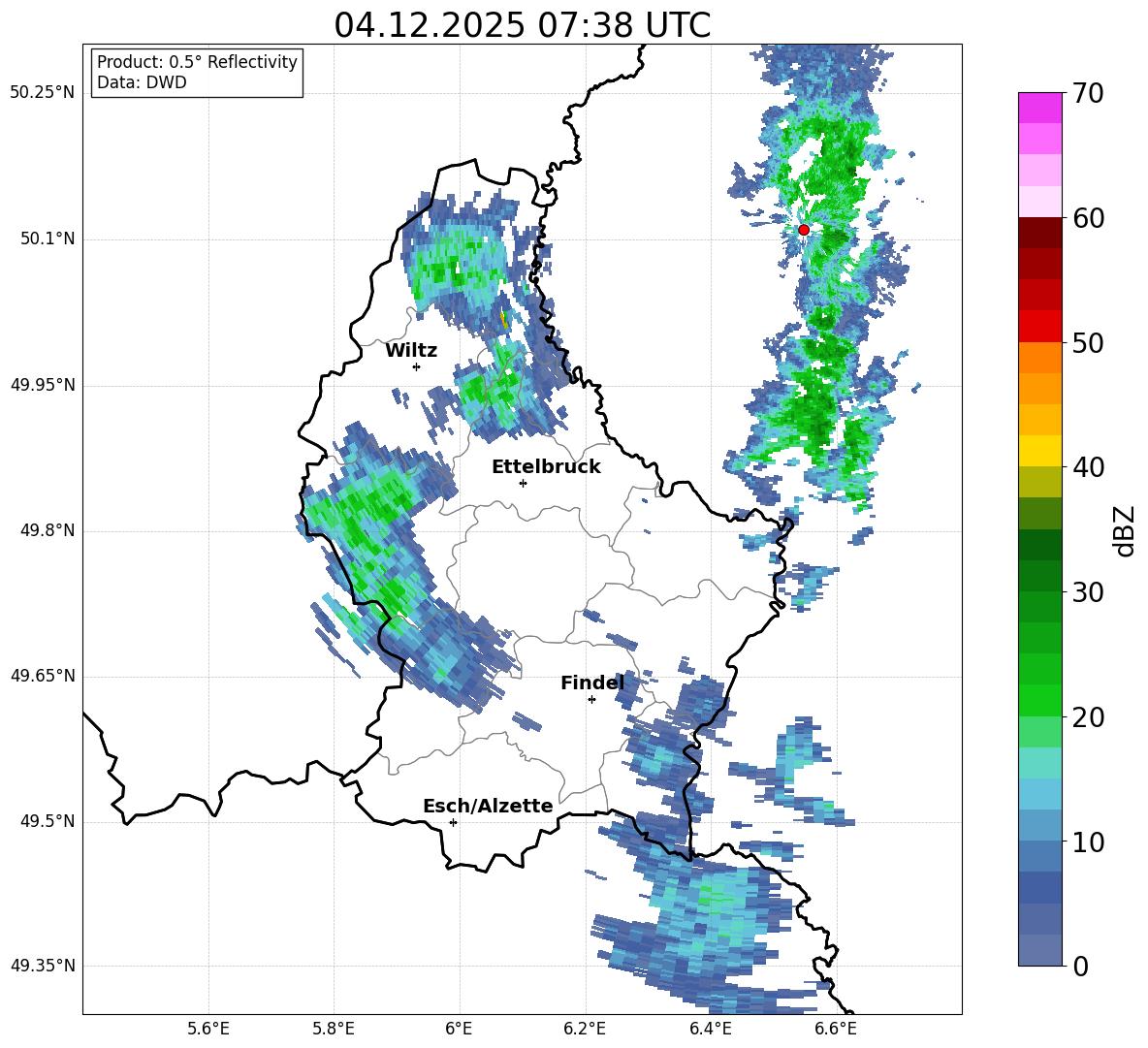
Task: Click the 50.25°N latitude label
Action: pyautogui.click(x=43, y=93)
